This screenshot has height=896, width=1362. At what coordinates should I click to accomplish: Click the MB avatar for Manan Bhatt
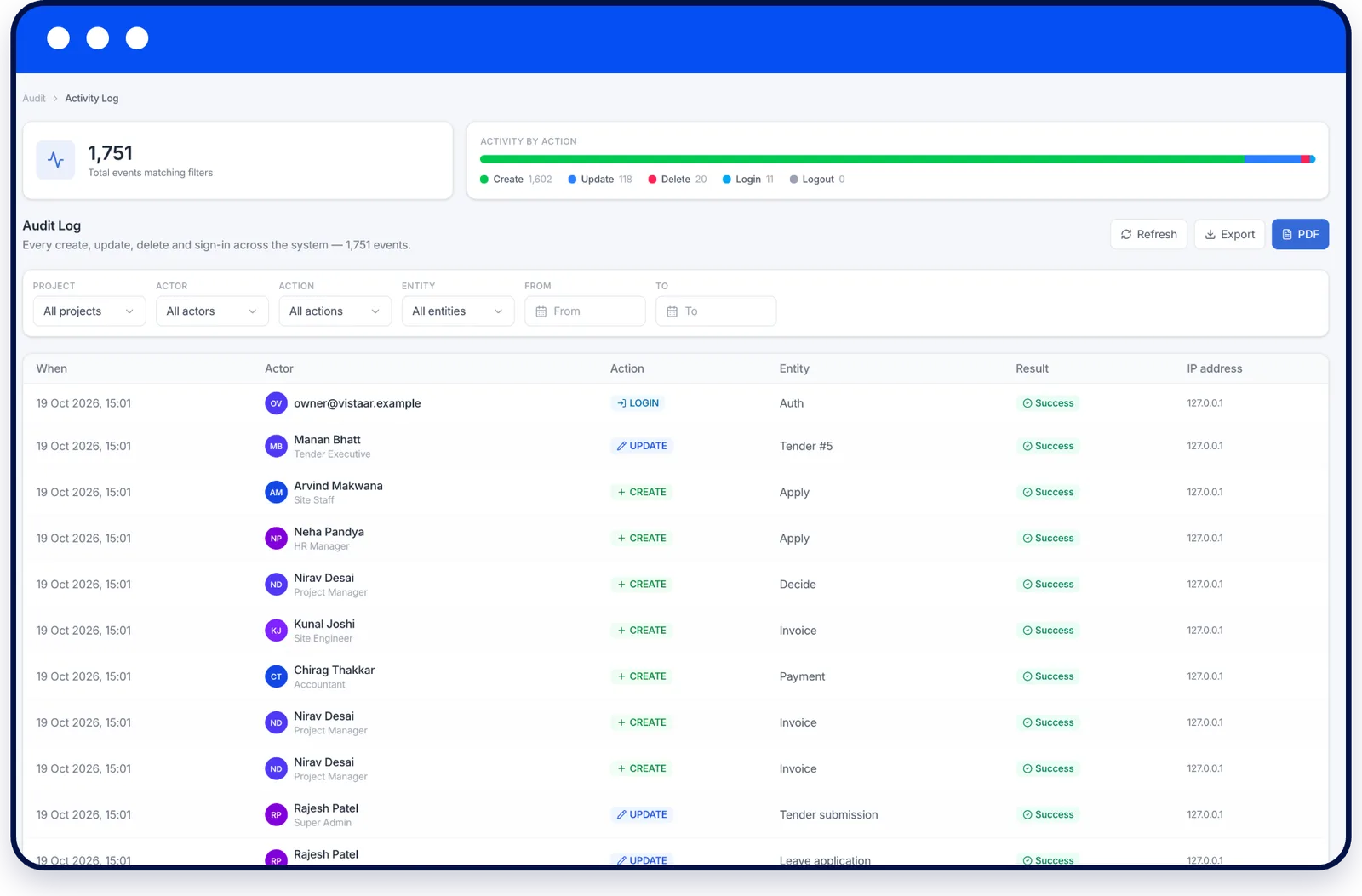(x=276, y=446)
